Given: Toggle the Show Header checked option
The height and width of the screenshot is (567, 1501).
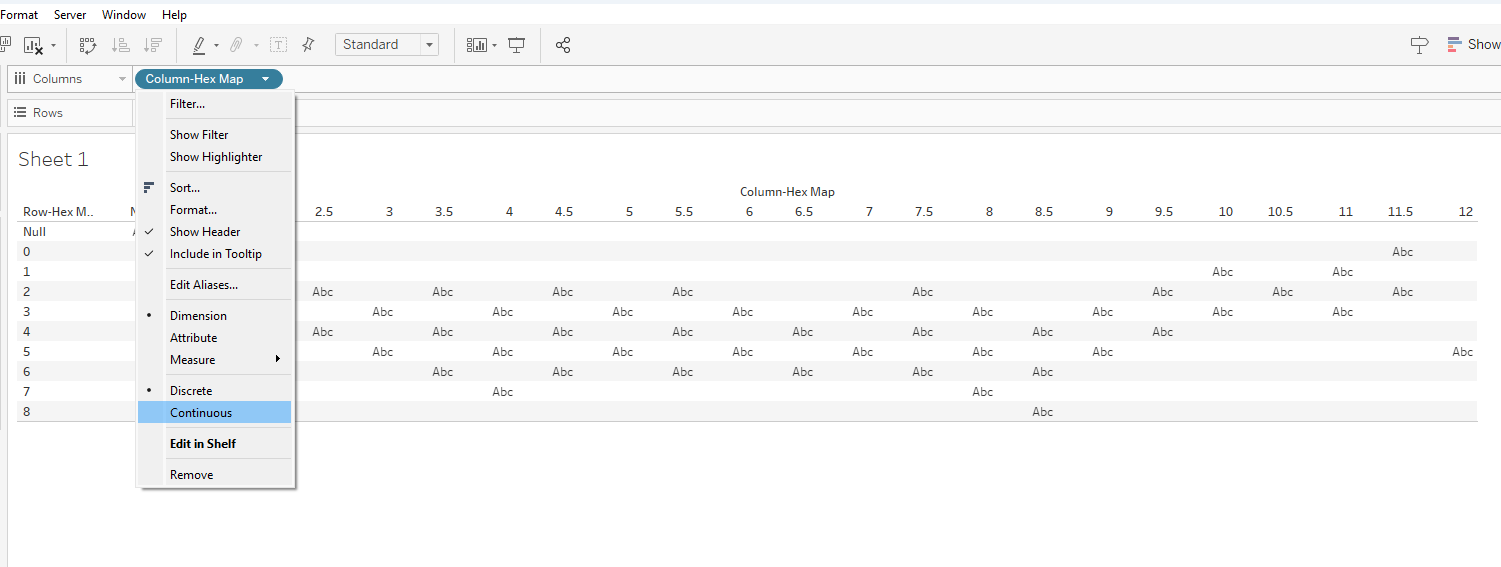Looking at the screenshot, I should tap(215, 232).
